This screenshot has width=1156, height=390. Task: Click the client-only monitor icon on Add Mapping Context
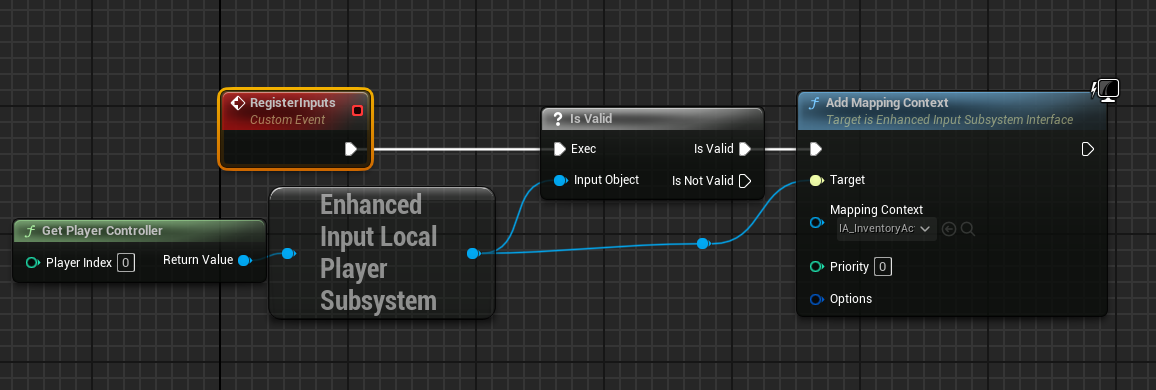1107,90
